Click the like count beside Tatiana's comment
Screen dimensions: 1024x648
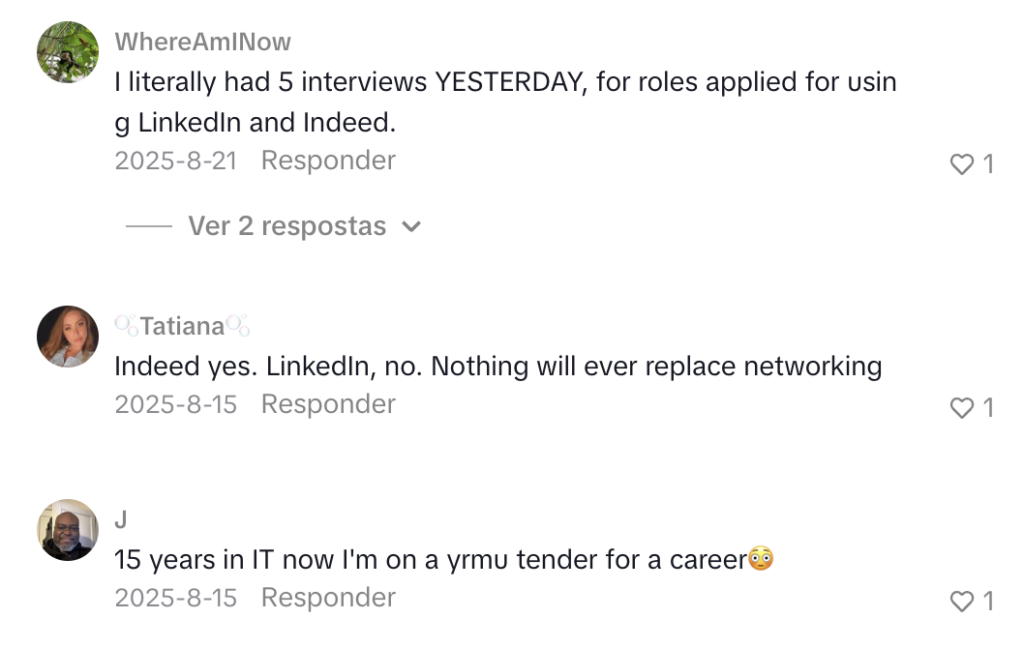tap(988, 408)
